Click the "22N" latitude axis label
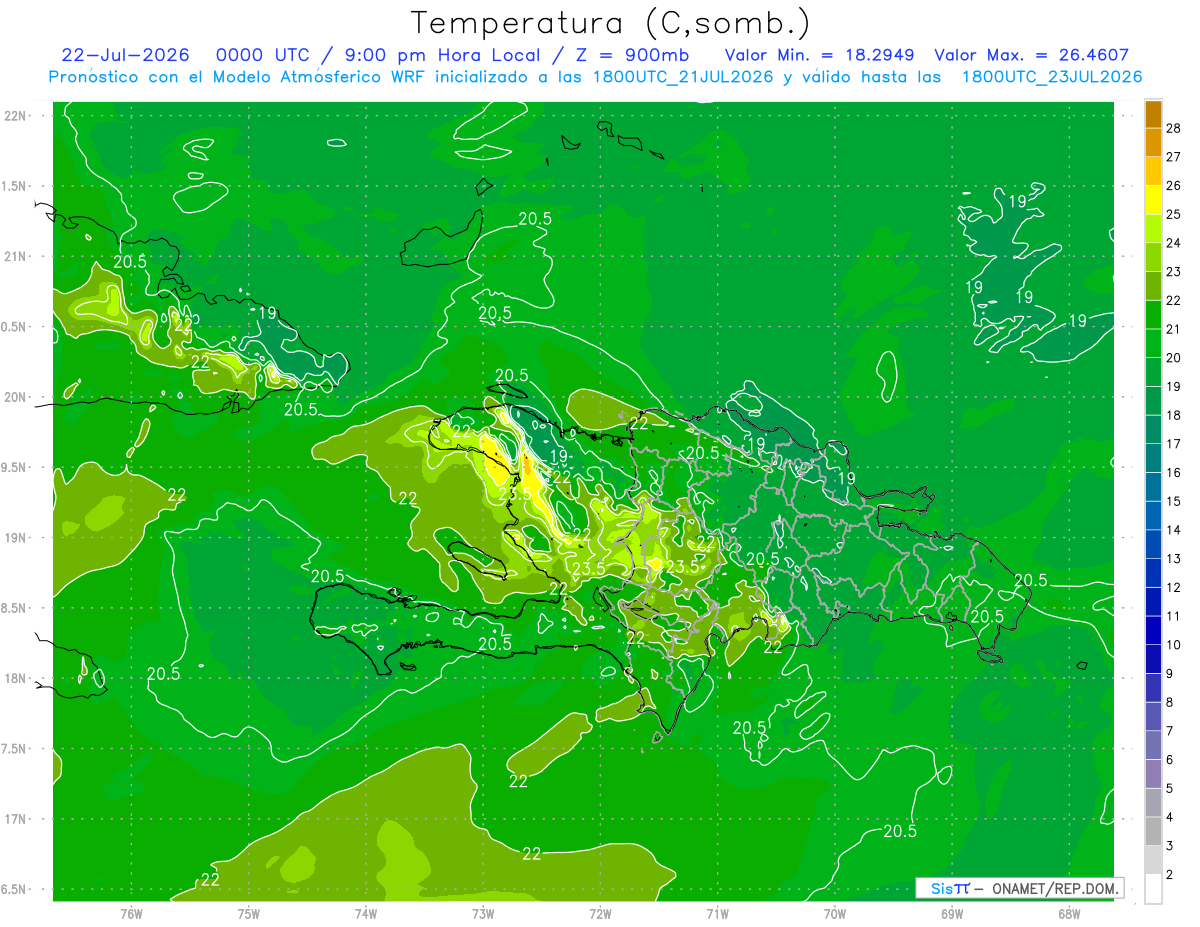 pyautogui.click(x=16, y=115)
